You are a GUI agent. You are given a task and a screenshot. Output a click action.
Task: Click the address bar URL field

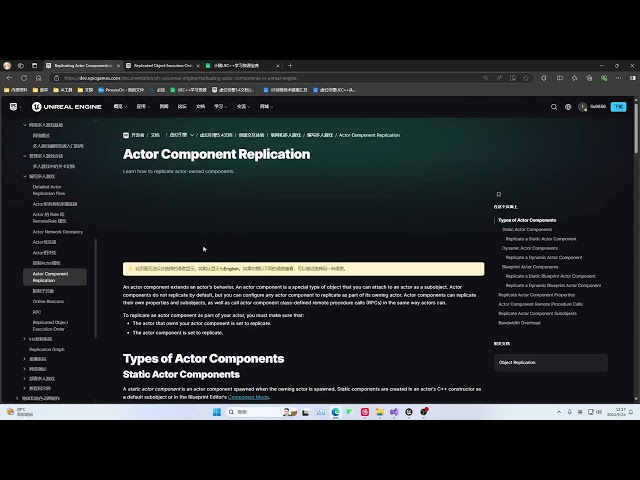coord(269,78)
